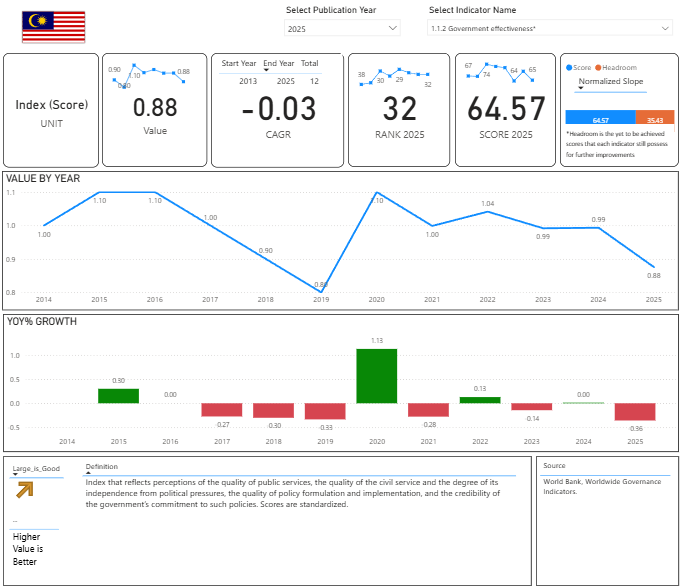
Task: Select the green 2020 growth bar
Action: 377,376
